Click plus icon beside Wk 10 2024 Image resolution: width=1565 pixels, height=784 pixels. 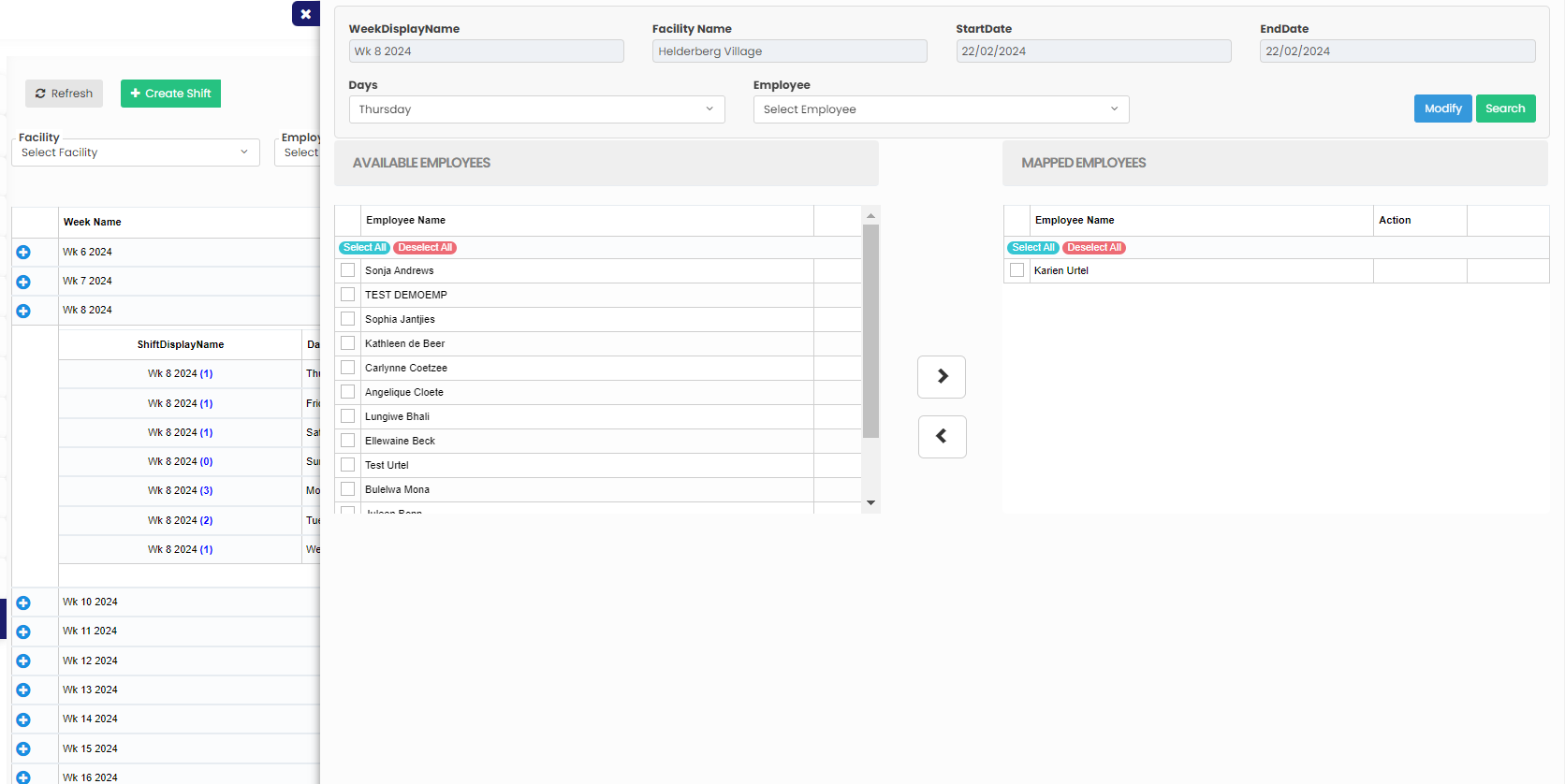(x=23, y=603)
